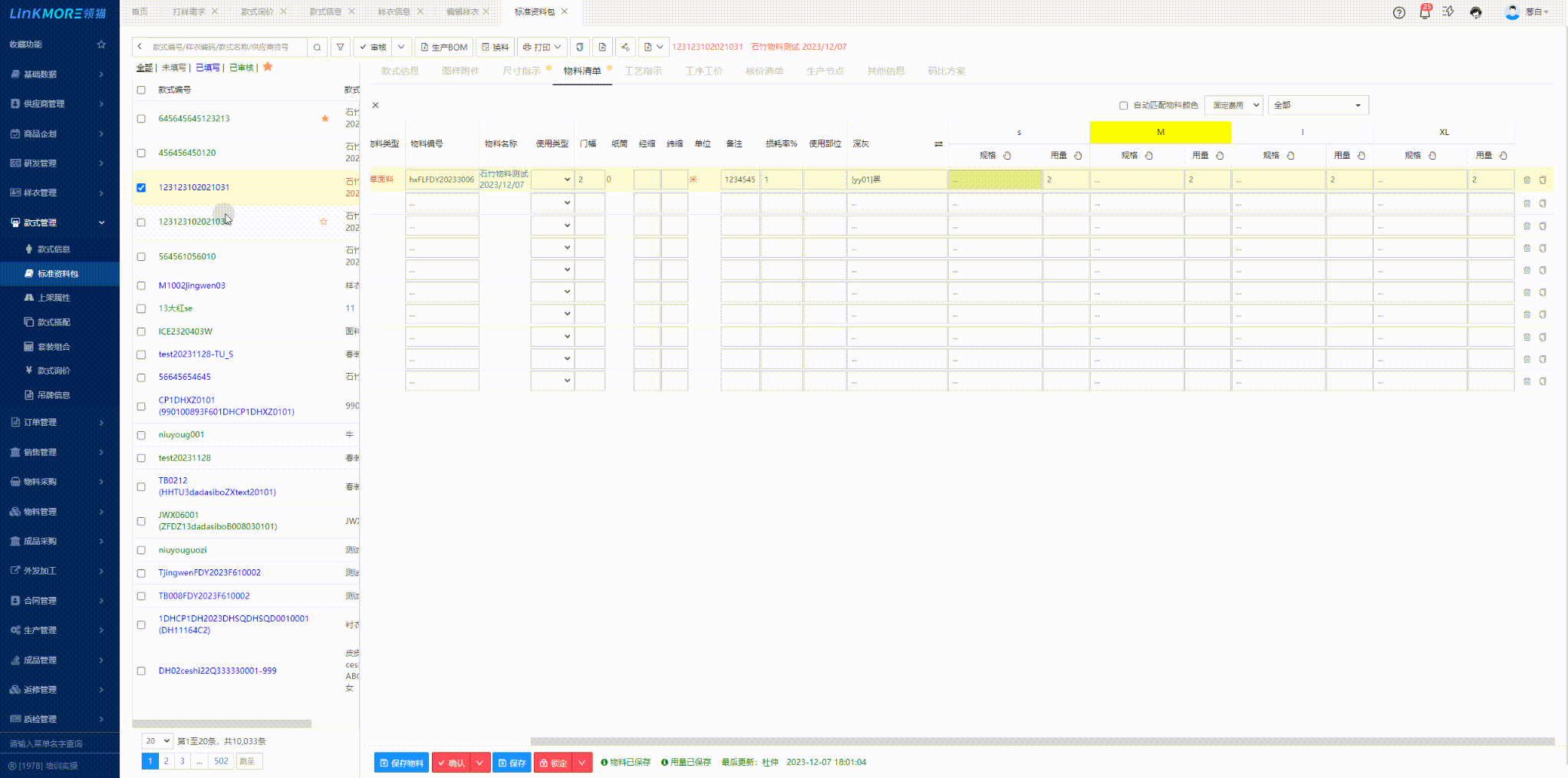Image resolution: width=1568 pixels, height=778 pixels.
Task: Click the share icon in toolbar
Action: coord(625,47)
